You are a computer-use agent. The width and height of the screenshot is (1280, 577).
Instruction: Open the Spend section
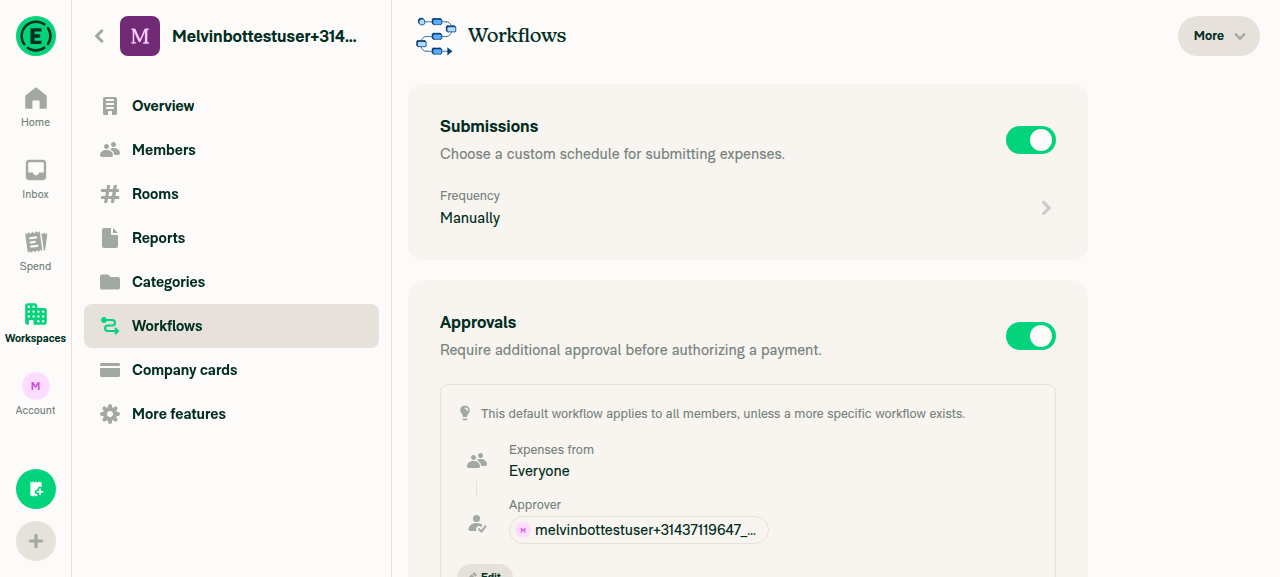(35, 251)
